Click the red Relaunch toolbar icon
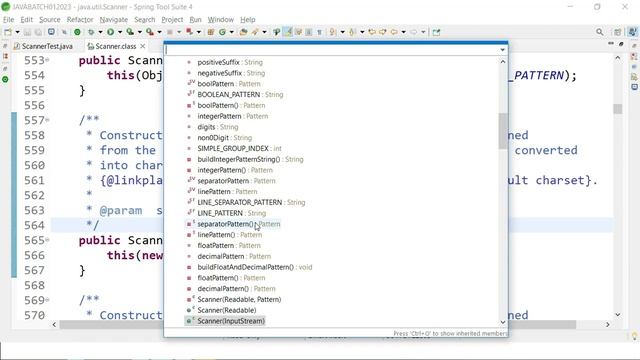640x360 pixels. (x=189, y=32)
